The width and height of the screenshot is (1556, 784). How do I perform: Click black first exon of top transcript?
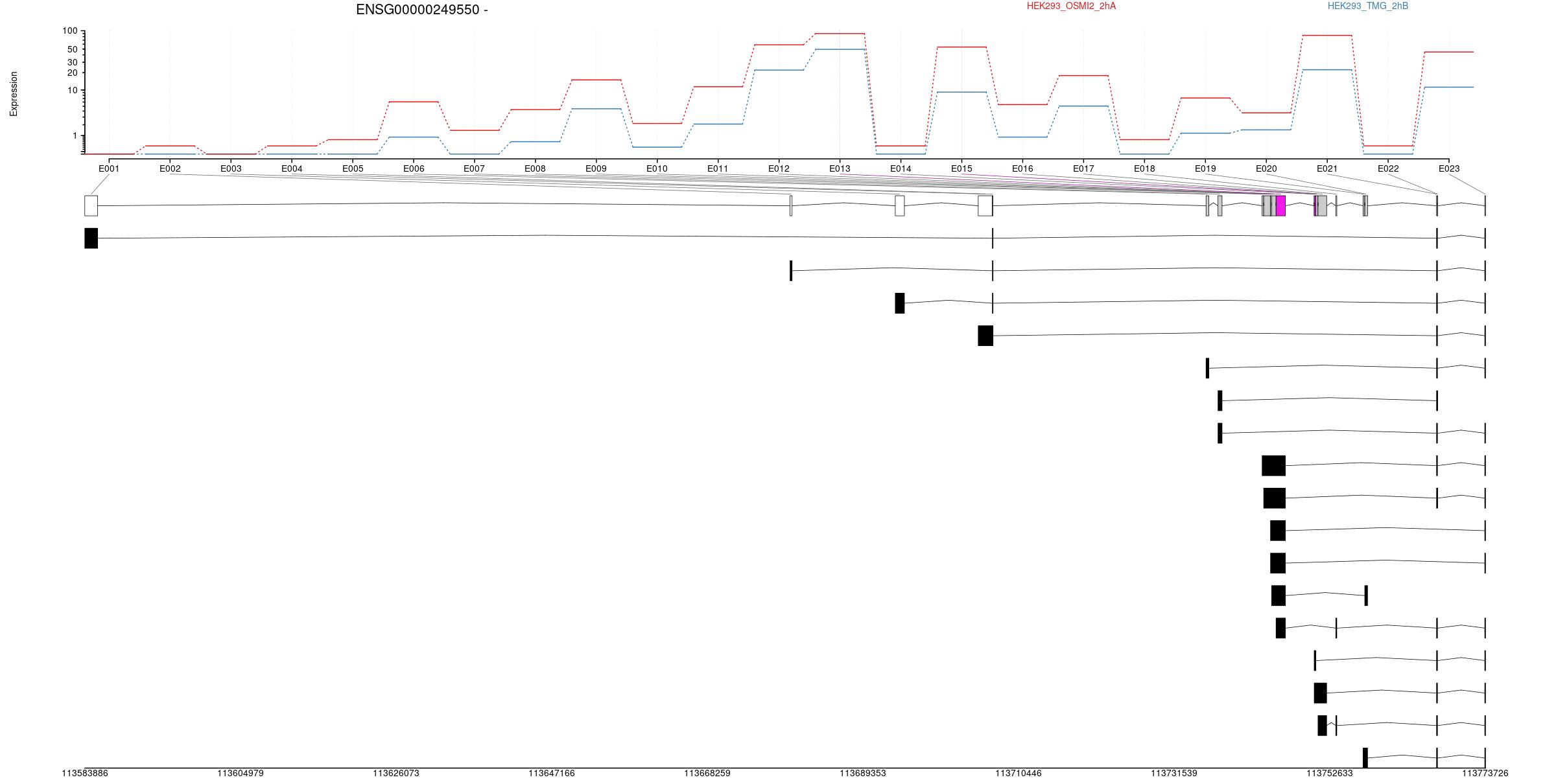[91, 238]
